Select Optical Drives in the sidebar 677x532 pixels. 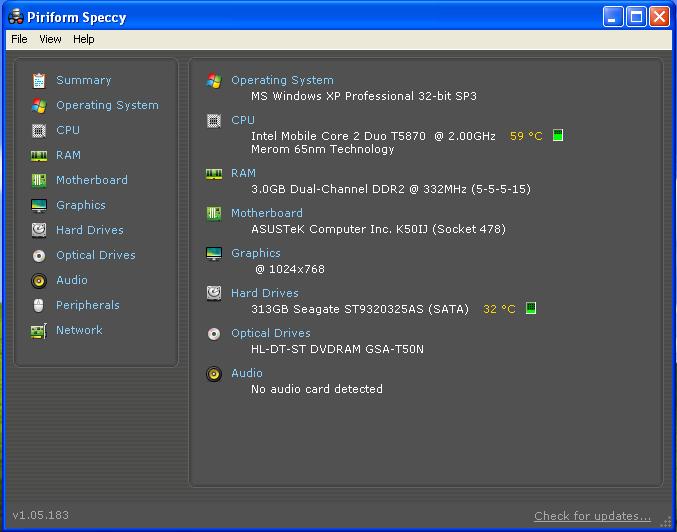(x=96, y=255)
